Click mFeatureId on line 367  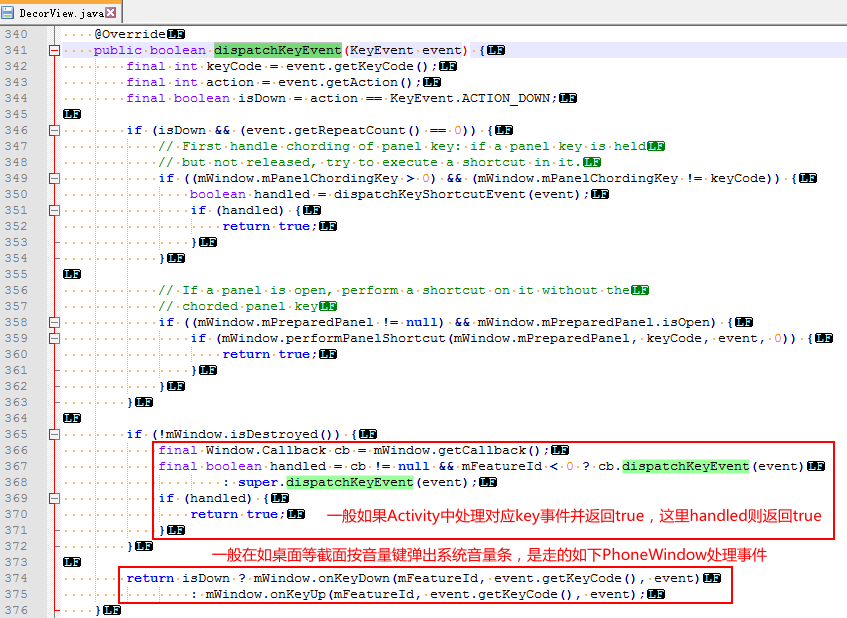click(502, 466)
